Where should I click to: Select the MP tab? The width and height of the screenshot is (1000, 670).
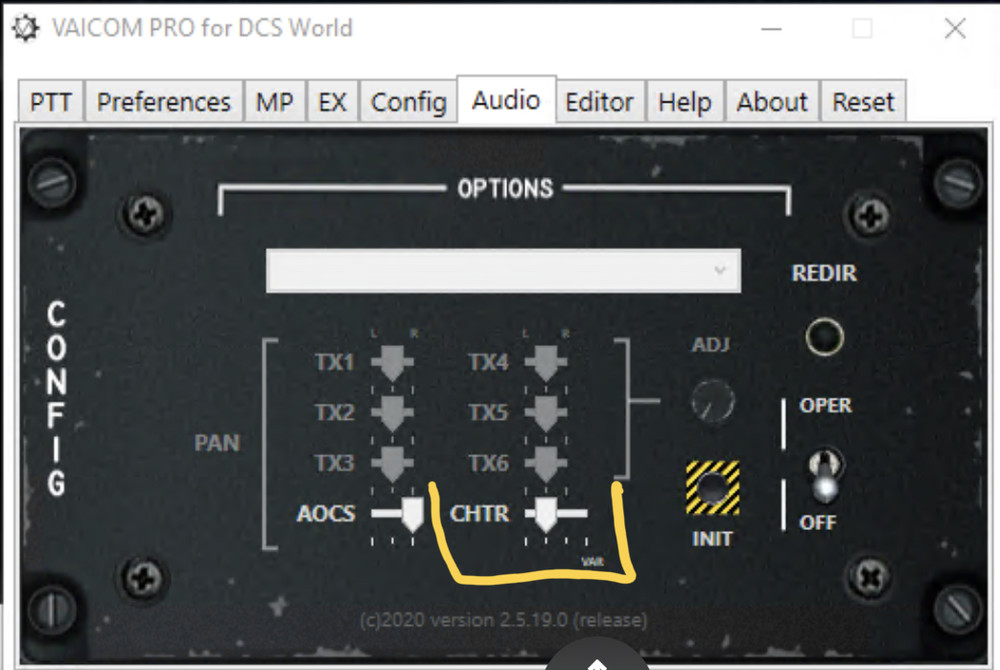point(275,101)
